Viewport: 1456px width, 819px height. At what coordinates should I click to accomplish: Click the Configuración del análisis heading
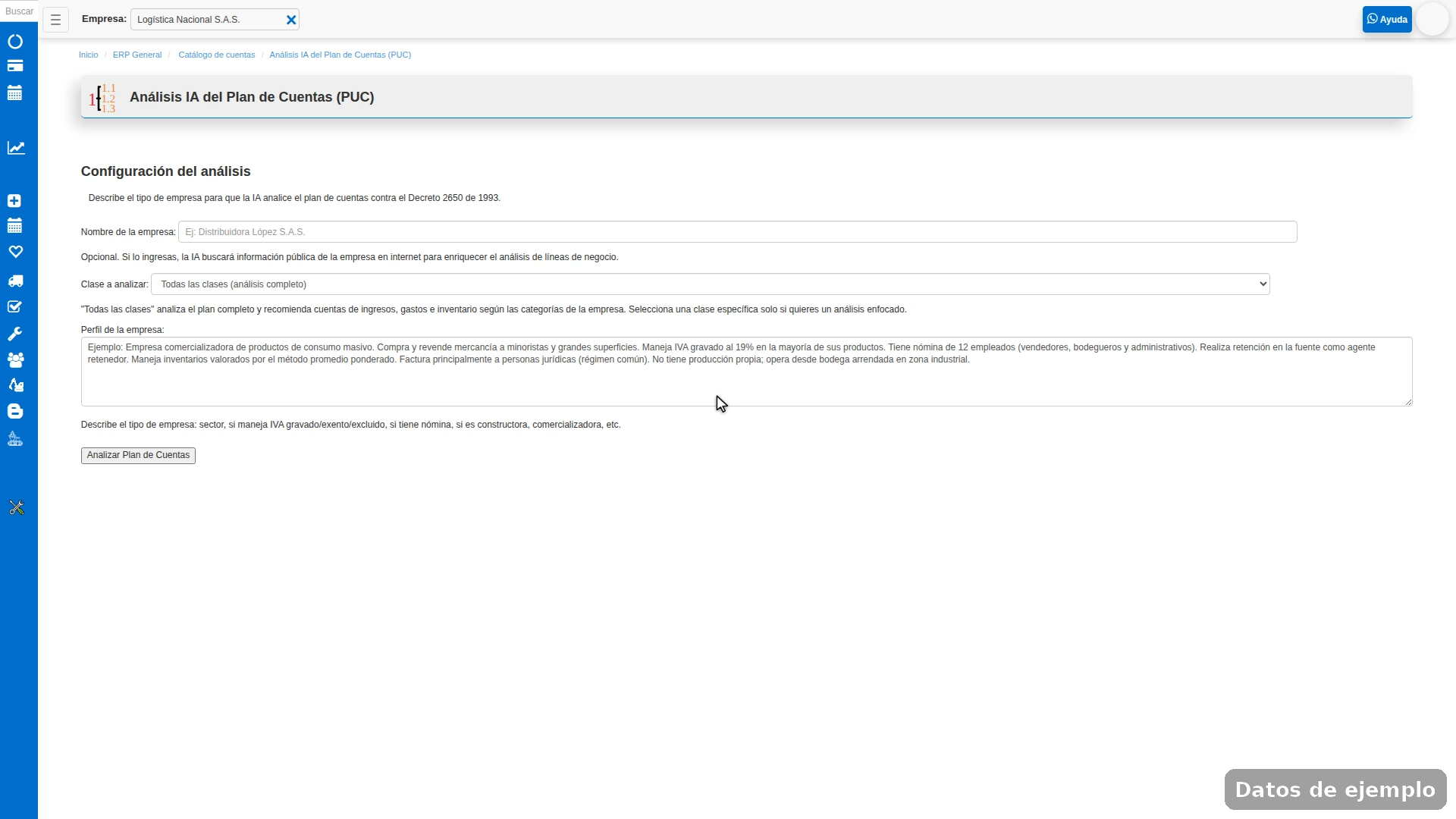(165, 171)
